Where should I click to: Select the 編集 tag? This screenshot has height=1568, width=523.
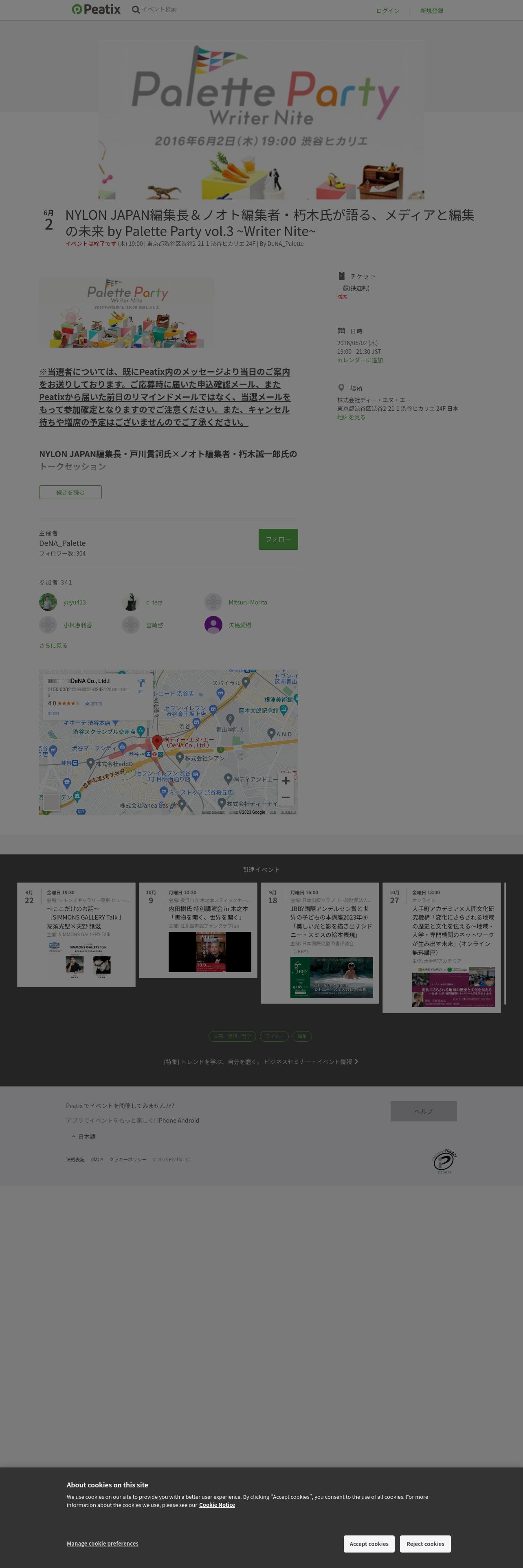coord(302,1036)
